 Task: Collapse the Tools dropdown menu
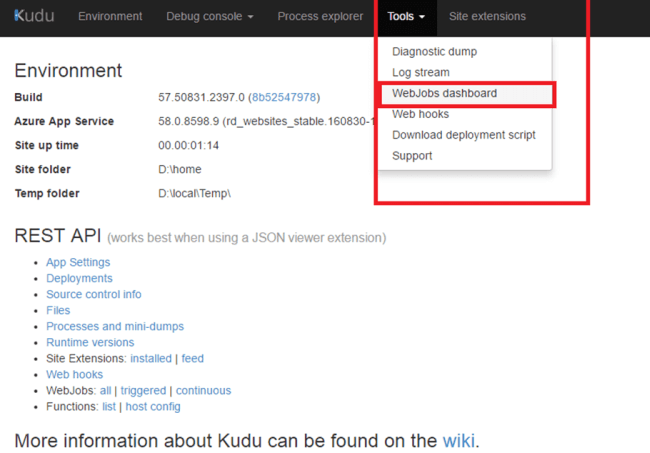click(406, 17)
